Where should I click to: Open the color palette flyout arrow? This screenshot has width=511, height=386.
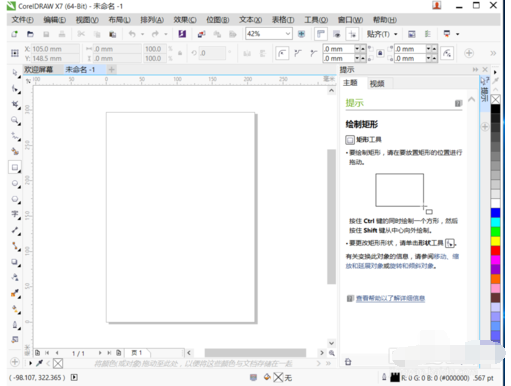(x=495, y=72)
